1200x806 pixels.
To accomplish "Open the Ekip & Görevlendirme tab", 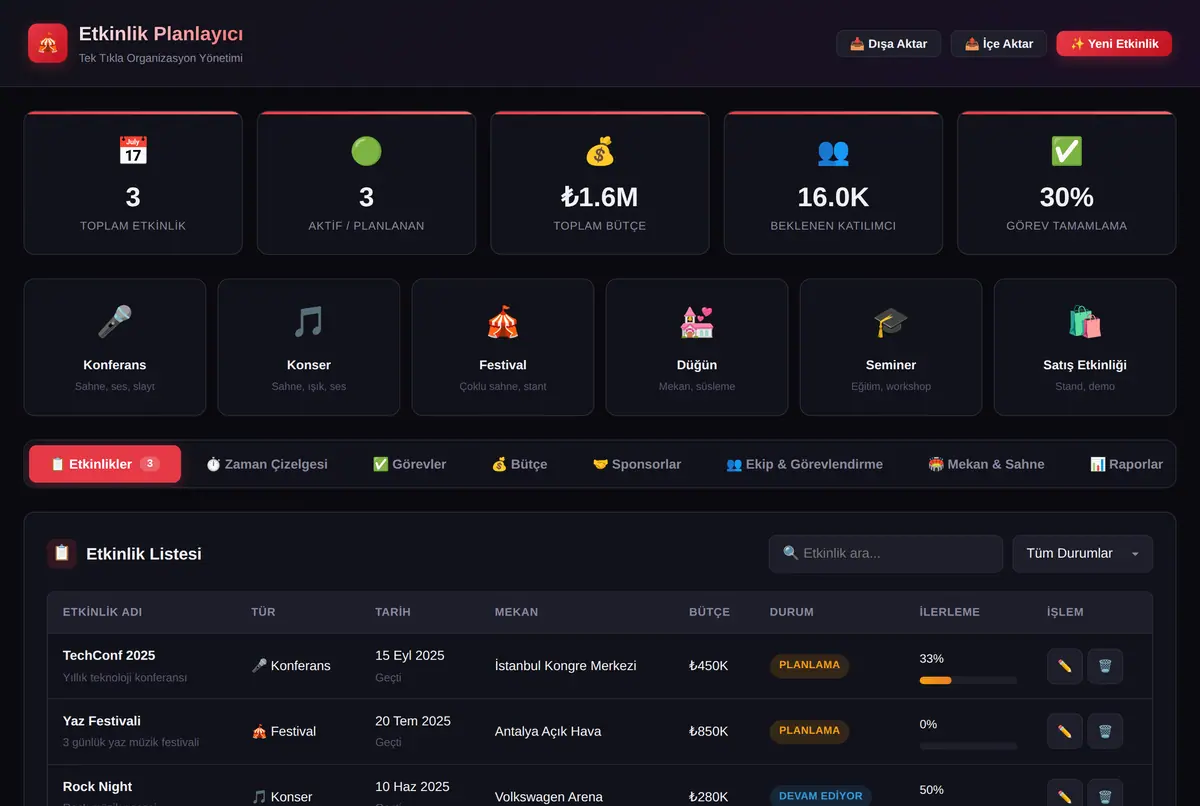I will point(804,464).
